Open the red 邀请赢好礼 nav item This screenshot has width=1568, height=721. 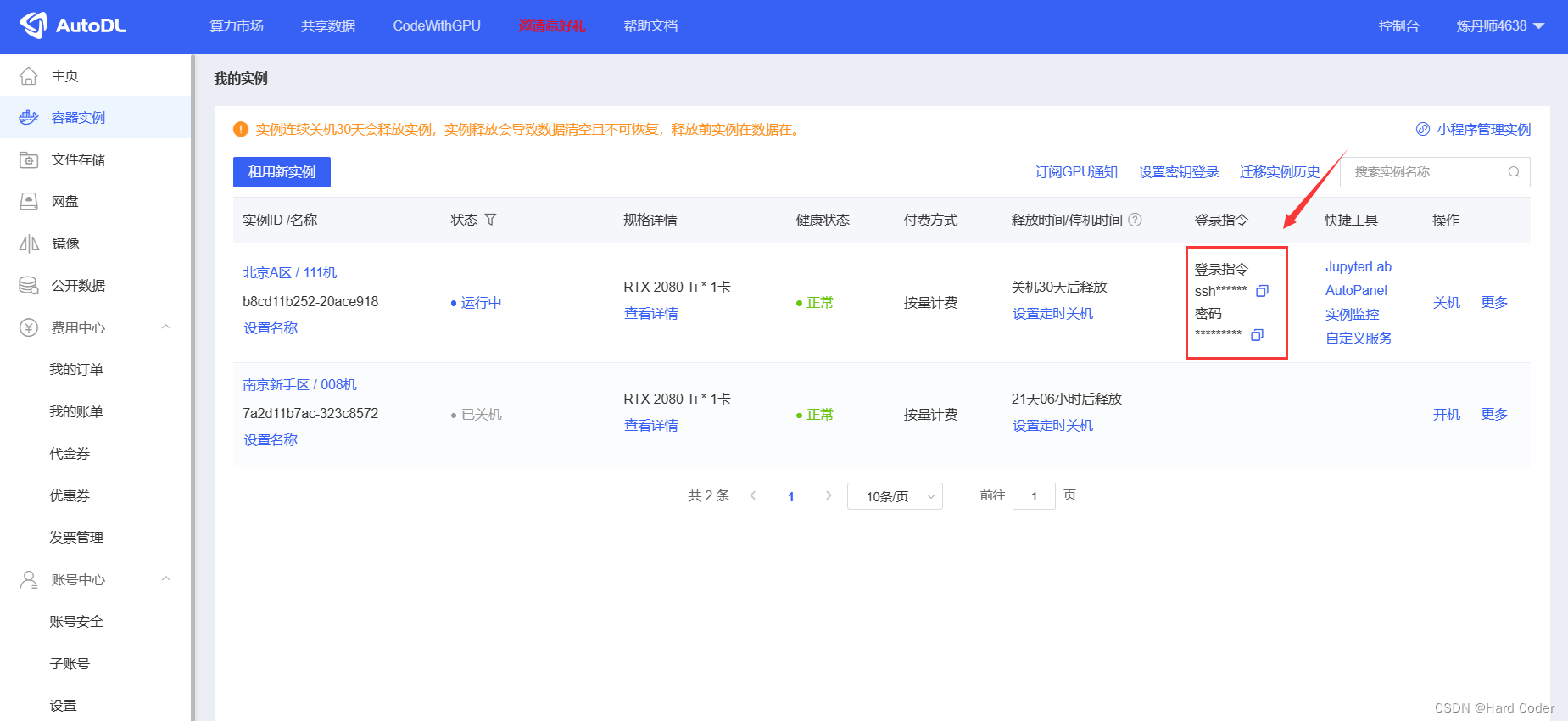click(552, 26)
